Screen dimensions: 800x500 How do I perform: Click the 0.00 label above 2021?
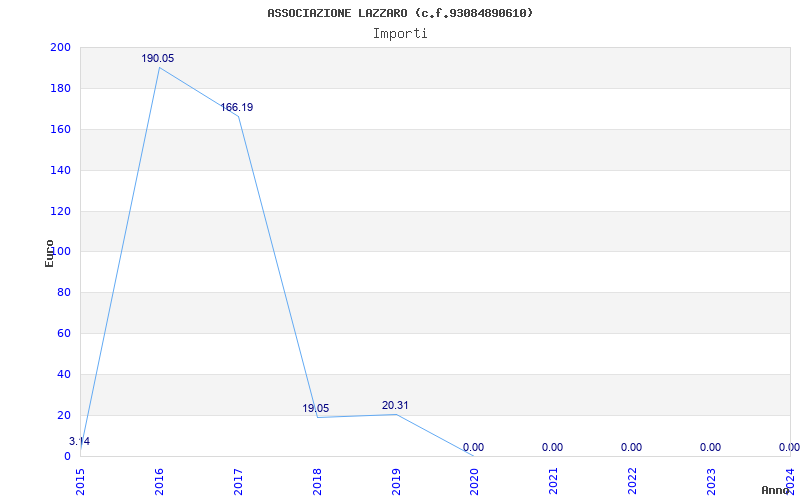pos(553,447)
